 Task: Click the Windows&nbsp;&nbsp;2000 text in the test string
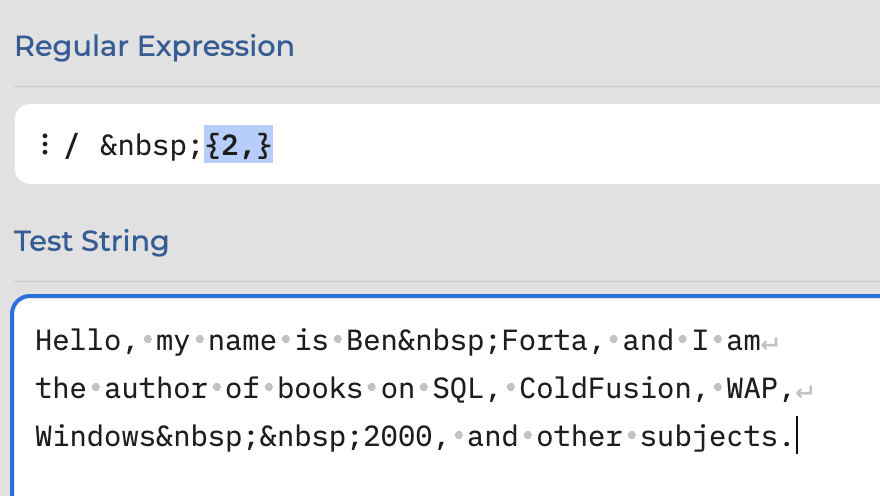(x=233, y=437)
